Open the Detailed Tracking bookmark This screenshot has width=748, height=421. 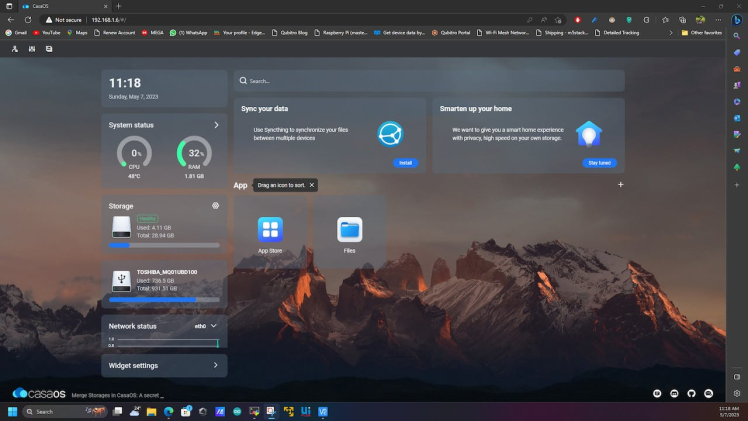tap(617, 33)
